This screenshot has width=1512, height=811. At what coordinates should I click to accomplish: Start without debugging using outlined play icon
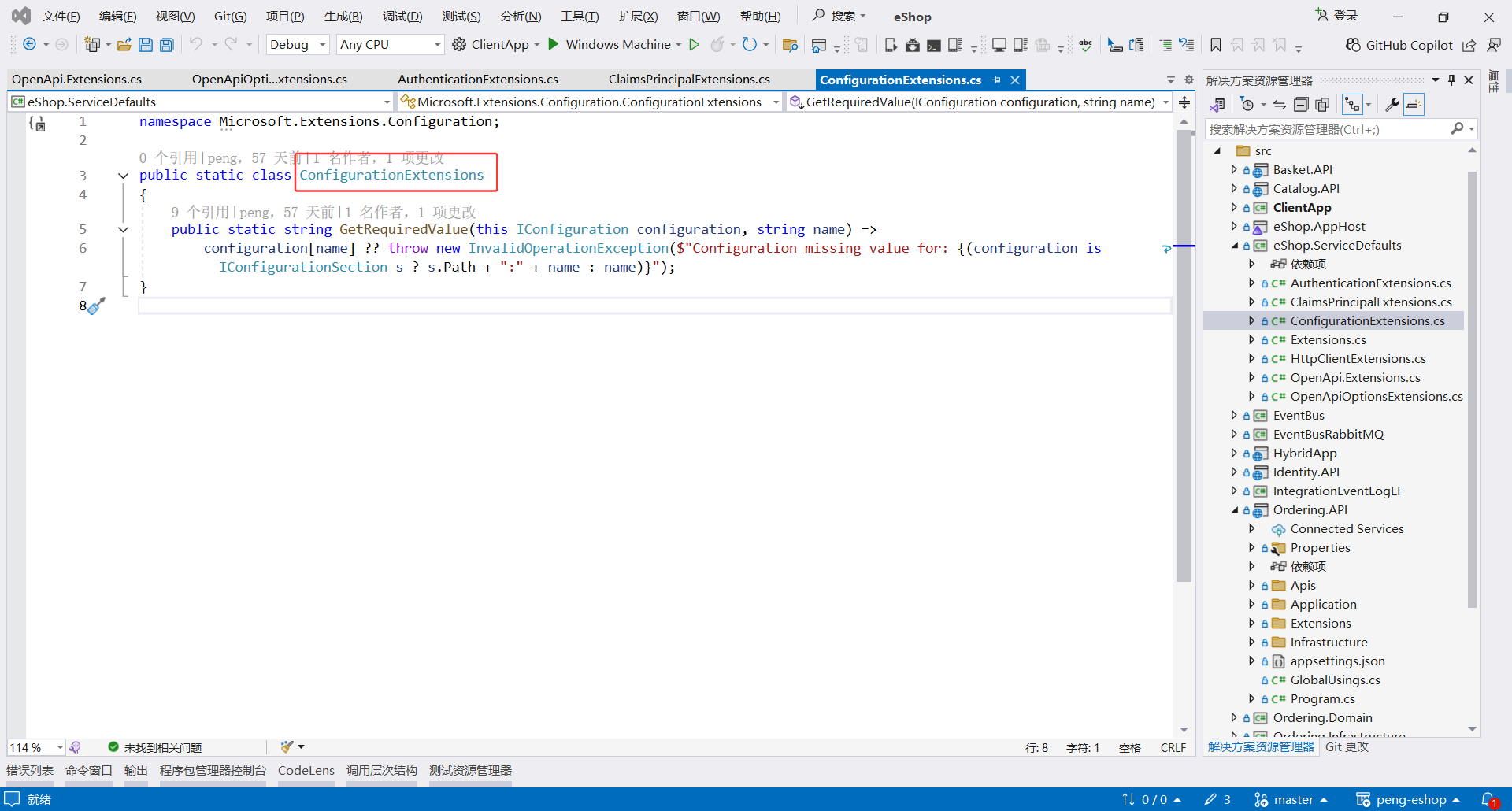point(695,45)
